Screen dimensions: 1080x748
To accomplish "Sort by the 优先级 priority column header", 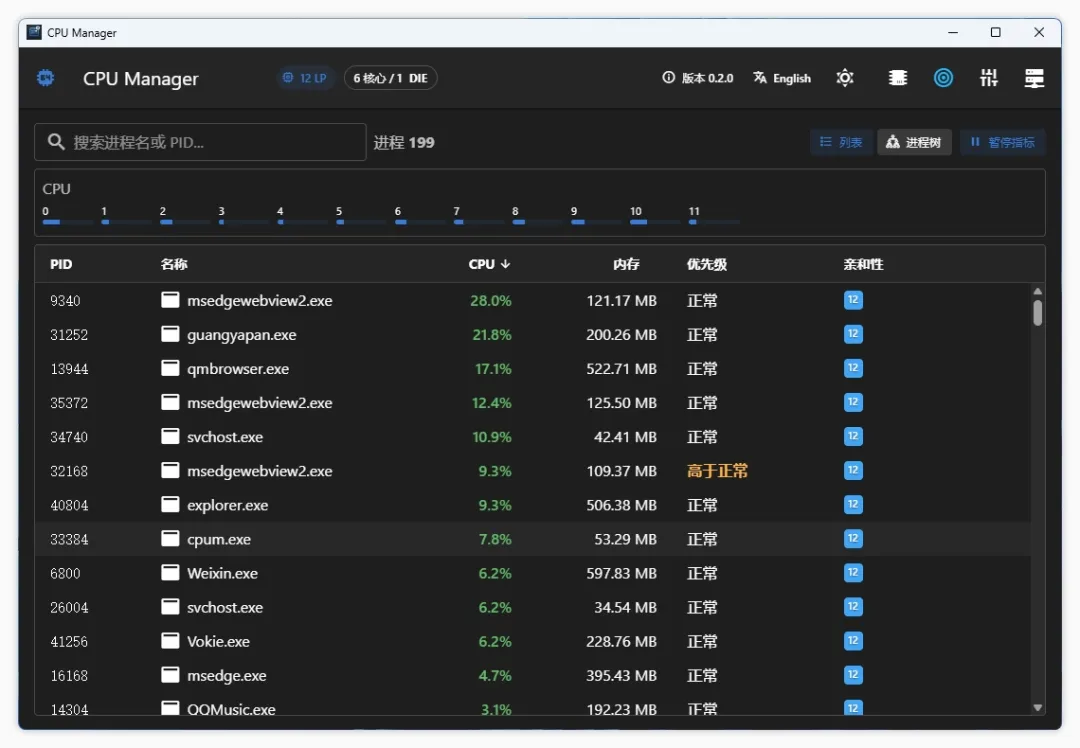I will [707, 264].
